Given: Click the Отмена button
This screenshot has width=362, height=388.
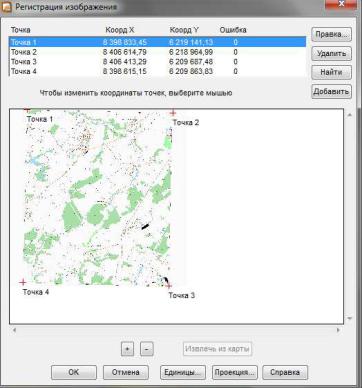Looking at the screenshot, I should 126,372.
